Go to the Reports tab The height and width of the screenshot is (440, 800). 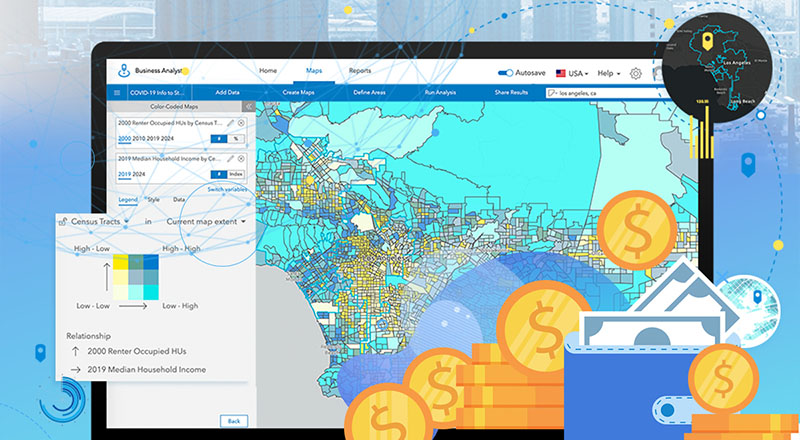359,71
